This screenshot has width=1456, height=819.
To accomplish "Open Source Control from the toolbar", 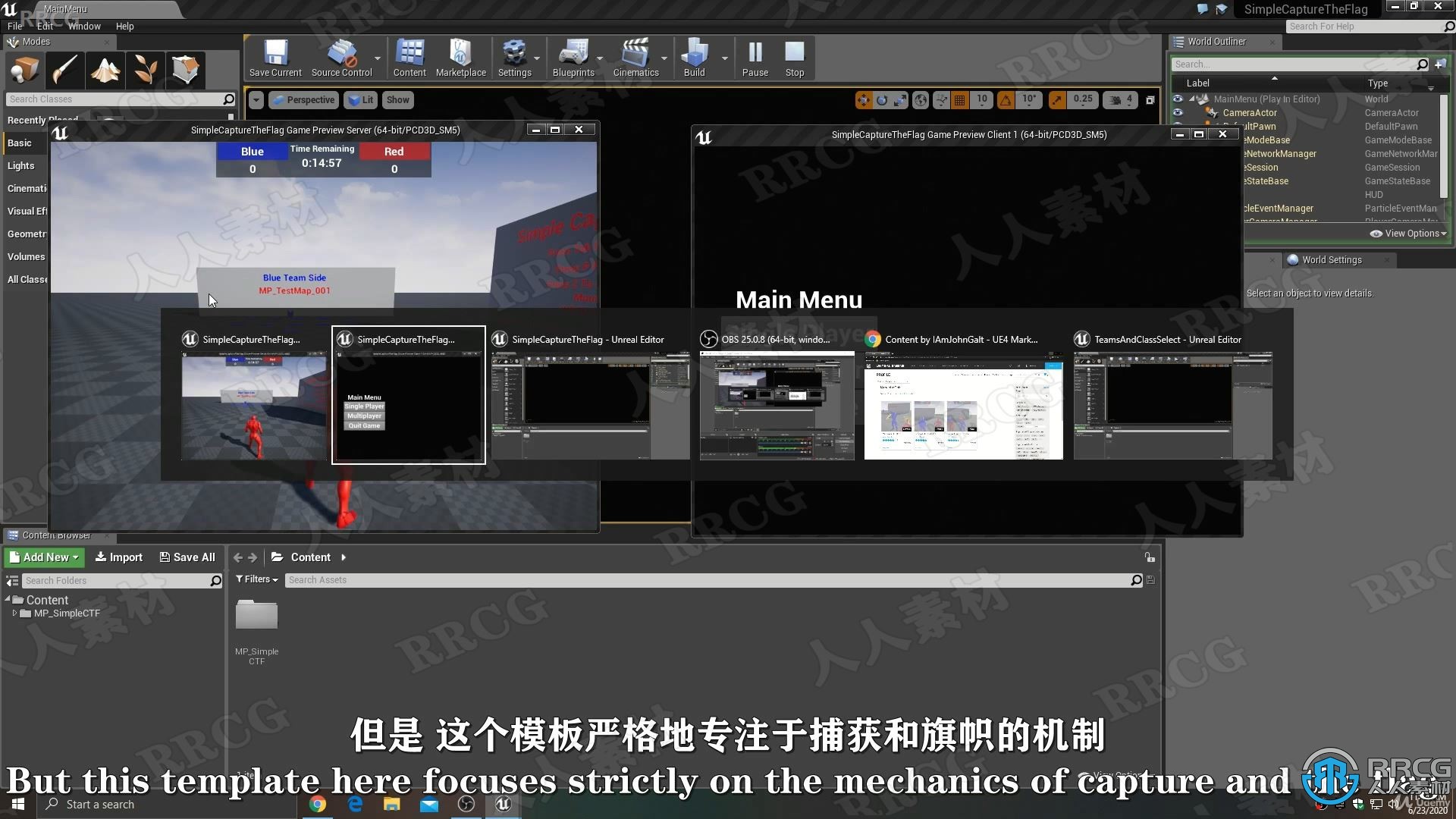I will click(x=341, y=58).
